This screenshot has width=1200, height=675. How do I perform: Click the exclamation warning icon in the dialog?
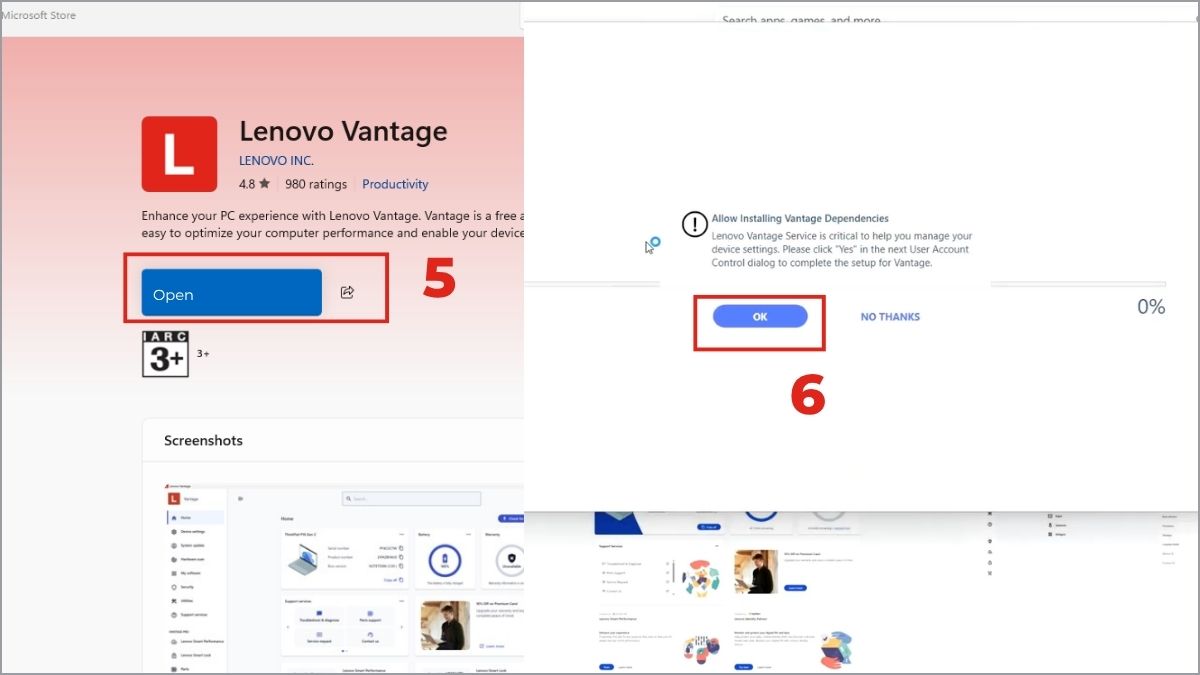tap(694, 225)
